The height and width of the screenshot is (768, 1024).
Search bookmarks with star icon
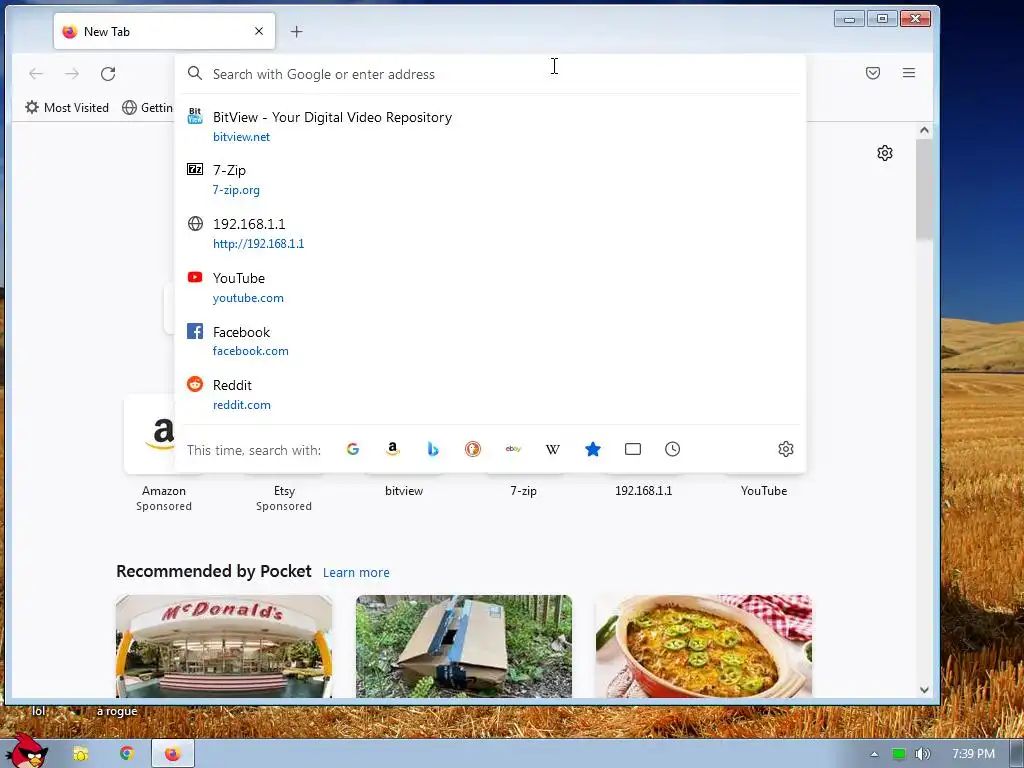pyautogui.click(x=593, y=449)
